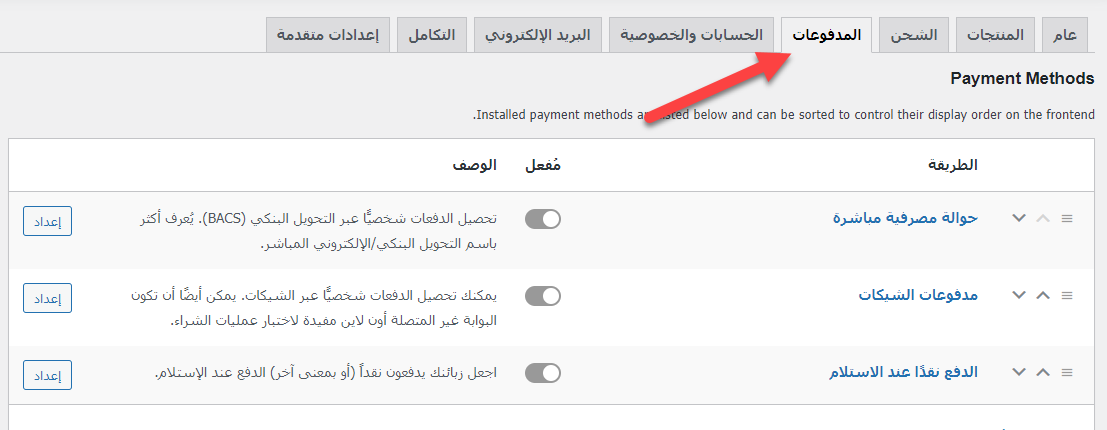Enable the حوالة مصرفية مباشرة payment toggle

point(543,218)
